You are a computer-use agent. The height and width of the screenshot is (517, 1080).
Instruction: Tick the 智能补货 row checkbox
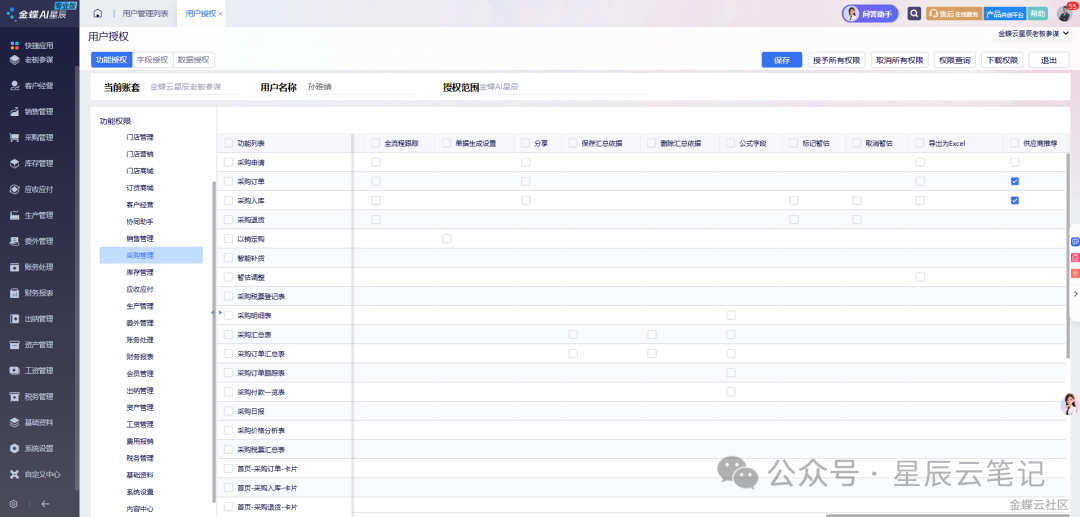click(229, 258)
